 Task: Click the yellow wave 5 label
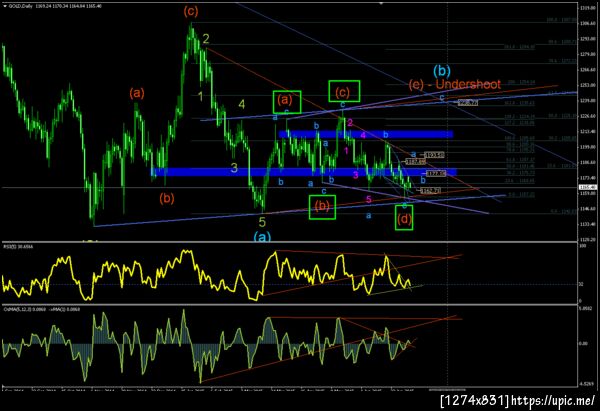(x=262, y=222)
